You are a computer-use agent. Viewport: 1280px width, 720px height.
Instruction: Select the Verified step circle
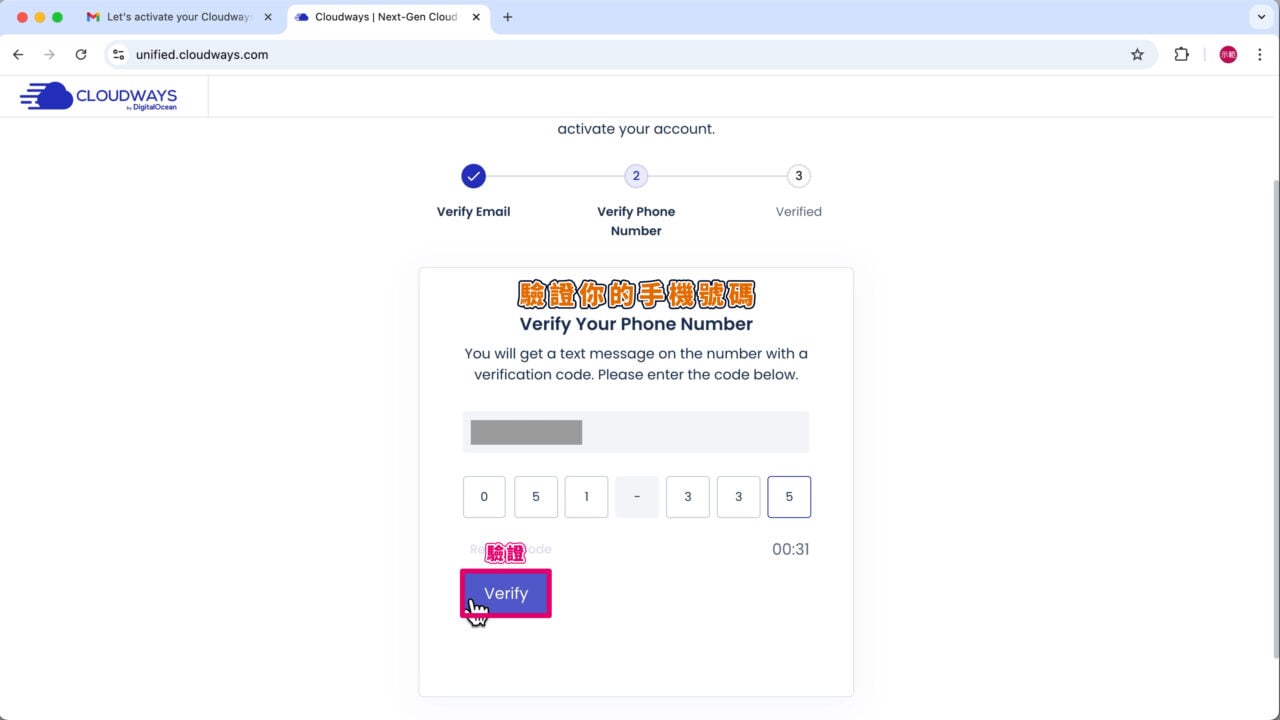[x=798, y=176]
